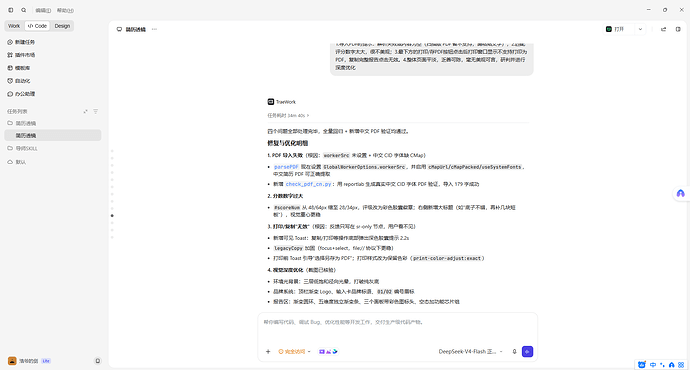Switch to the Code tab
The height and width of the screenshot is (370, 690).
(37, 26)
